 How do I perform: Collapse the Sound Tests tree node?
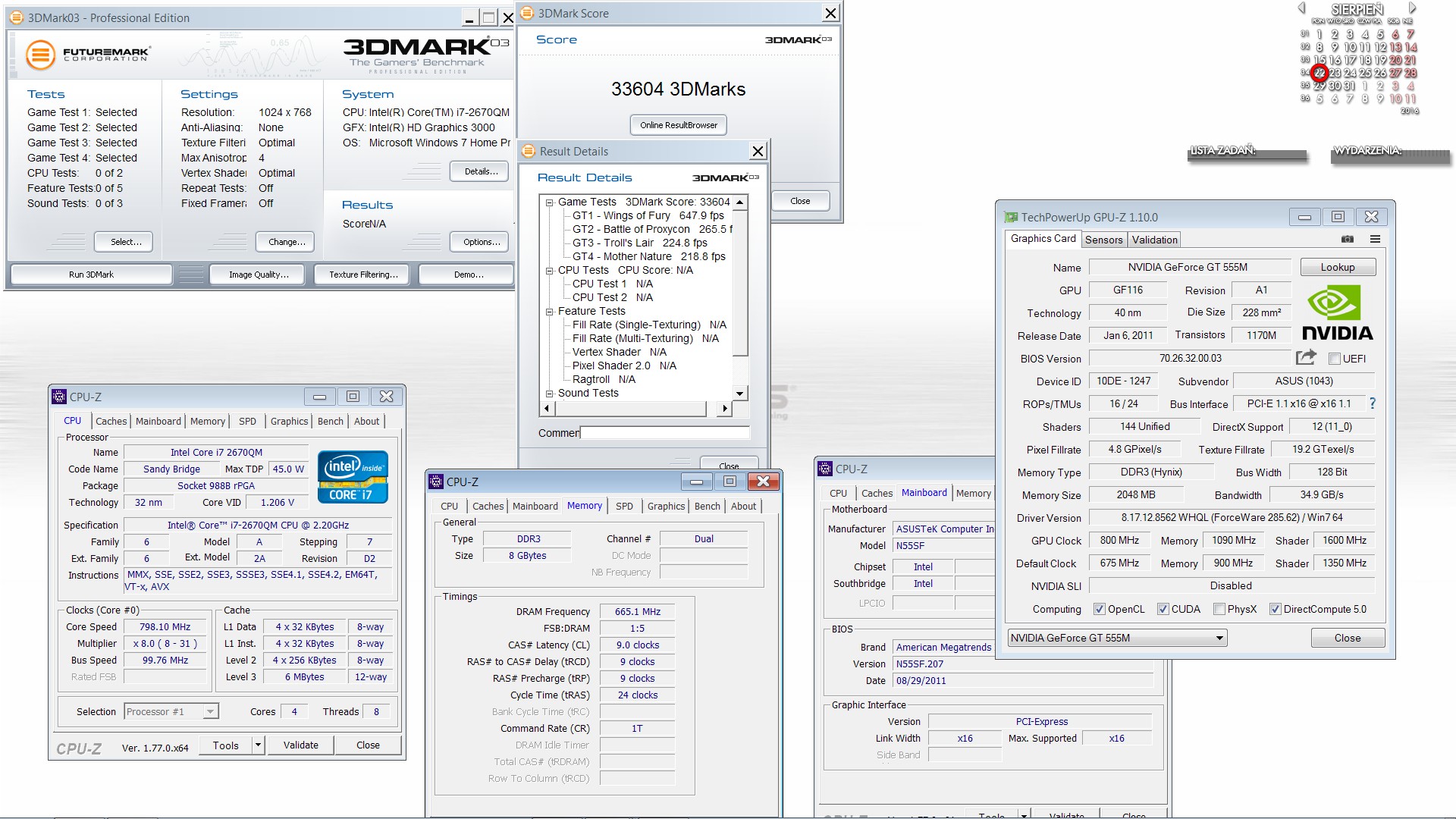click(x=550, y=394)
